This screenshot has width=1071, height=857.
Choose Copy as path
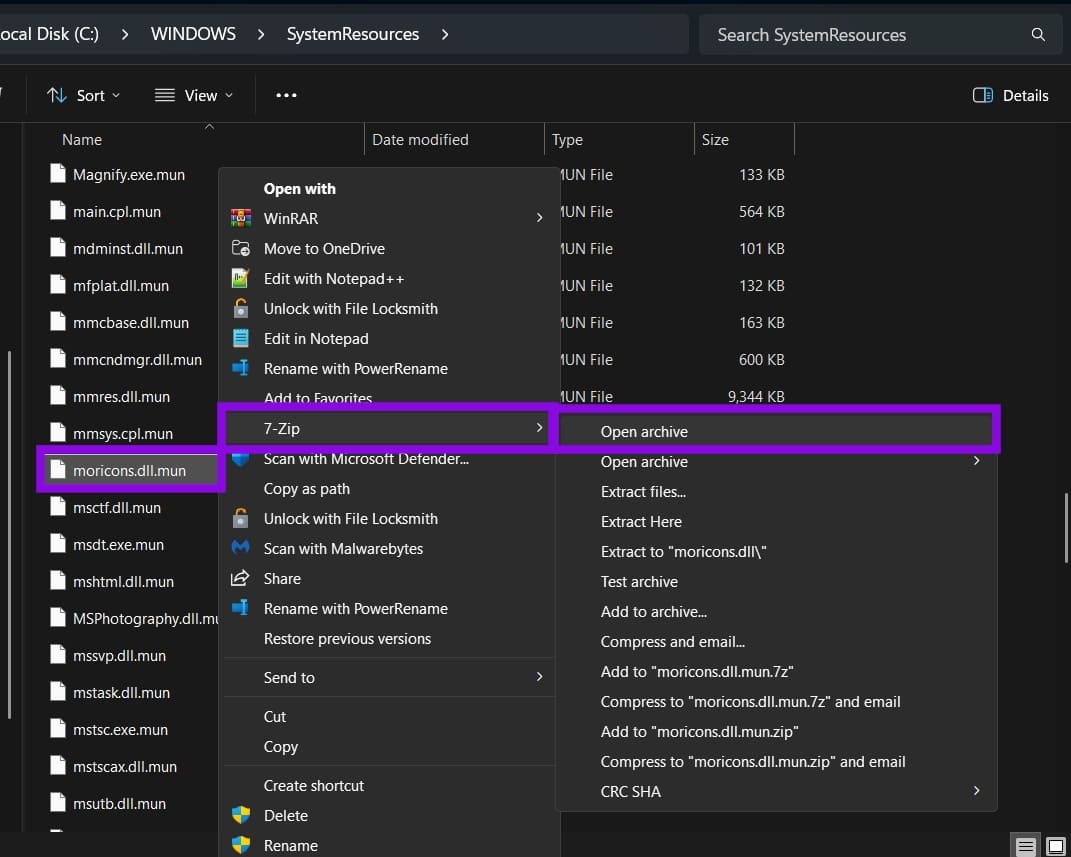(307, 489)
